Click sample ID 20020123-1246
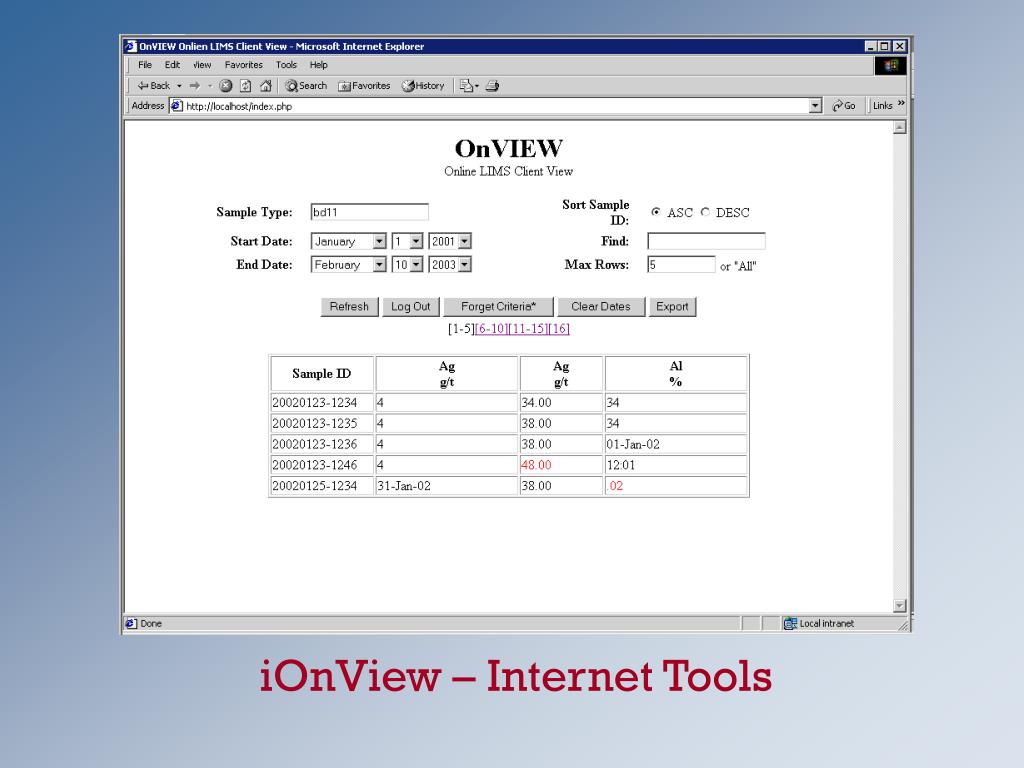Viewport: 1024px width, 768px height. 315,466
